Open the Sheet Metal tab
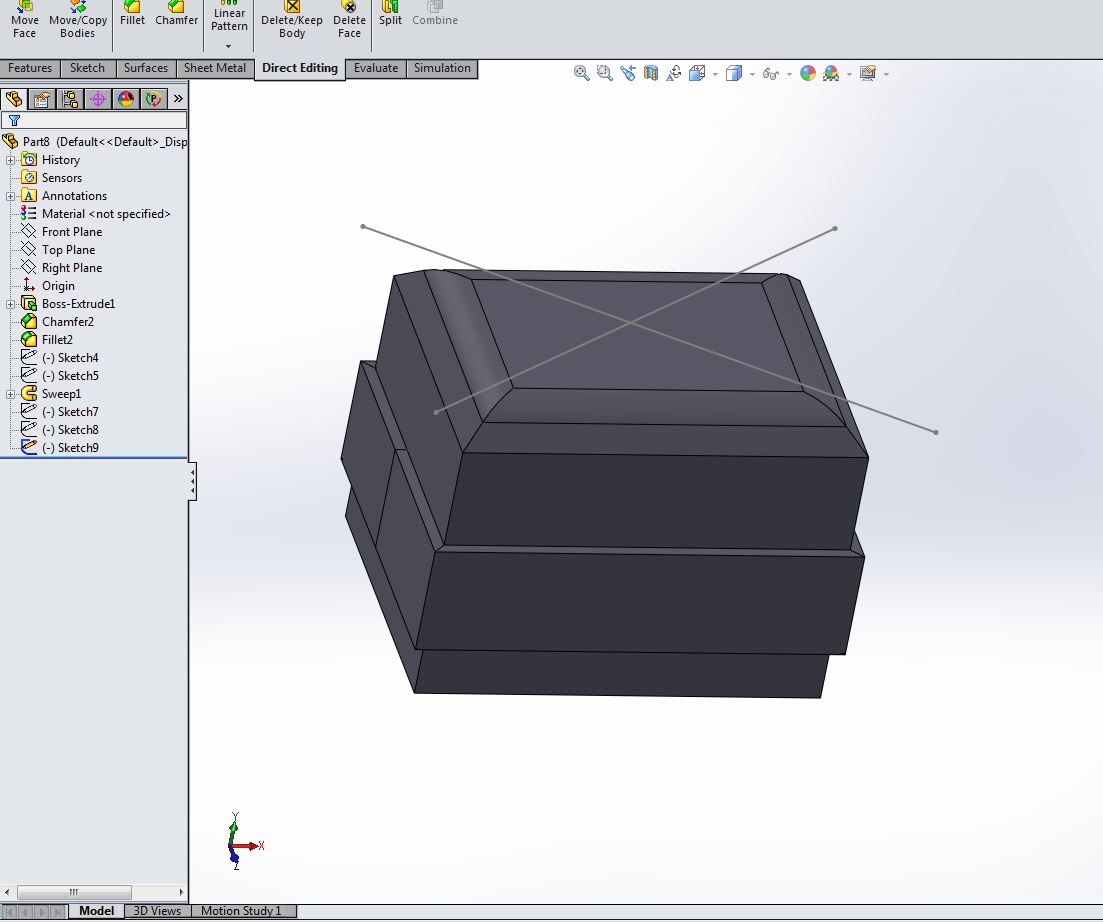Viewport: 1103px width, 922px height. point(215,68)
